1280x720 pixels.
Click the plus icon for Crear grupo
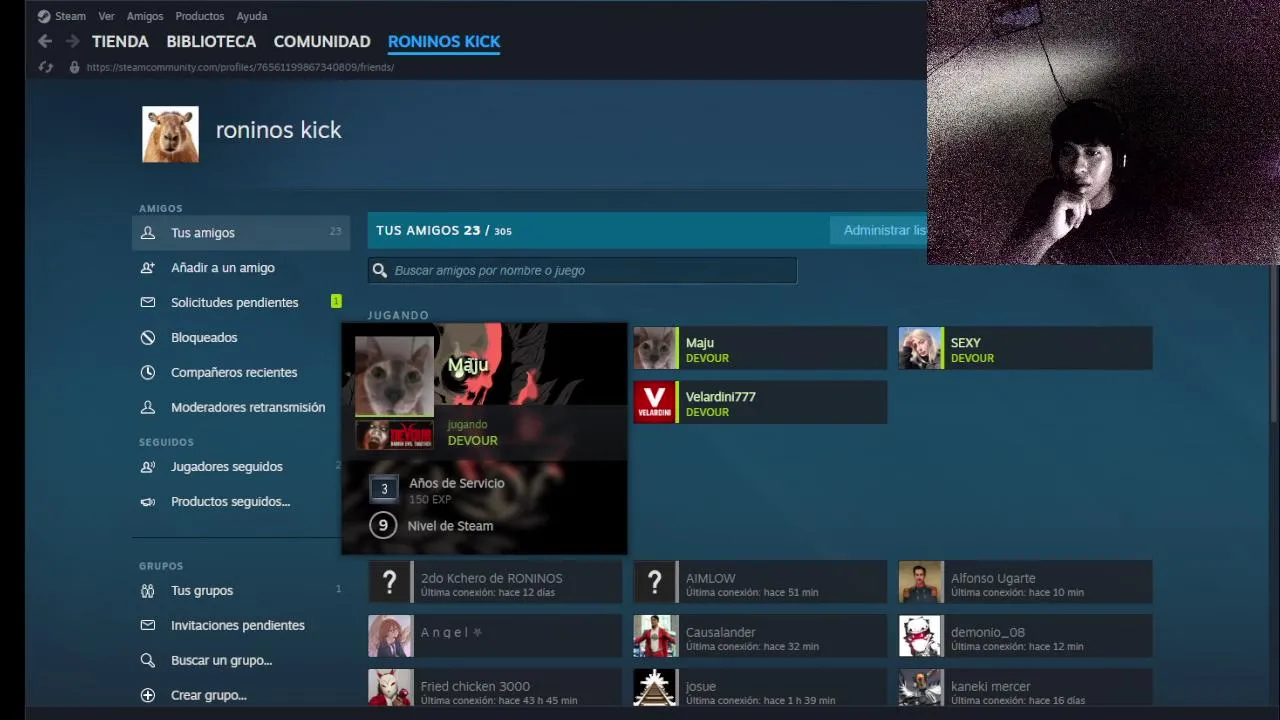pos(148,695)
